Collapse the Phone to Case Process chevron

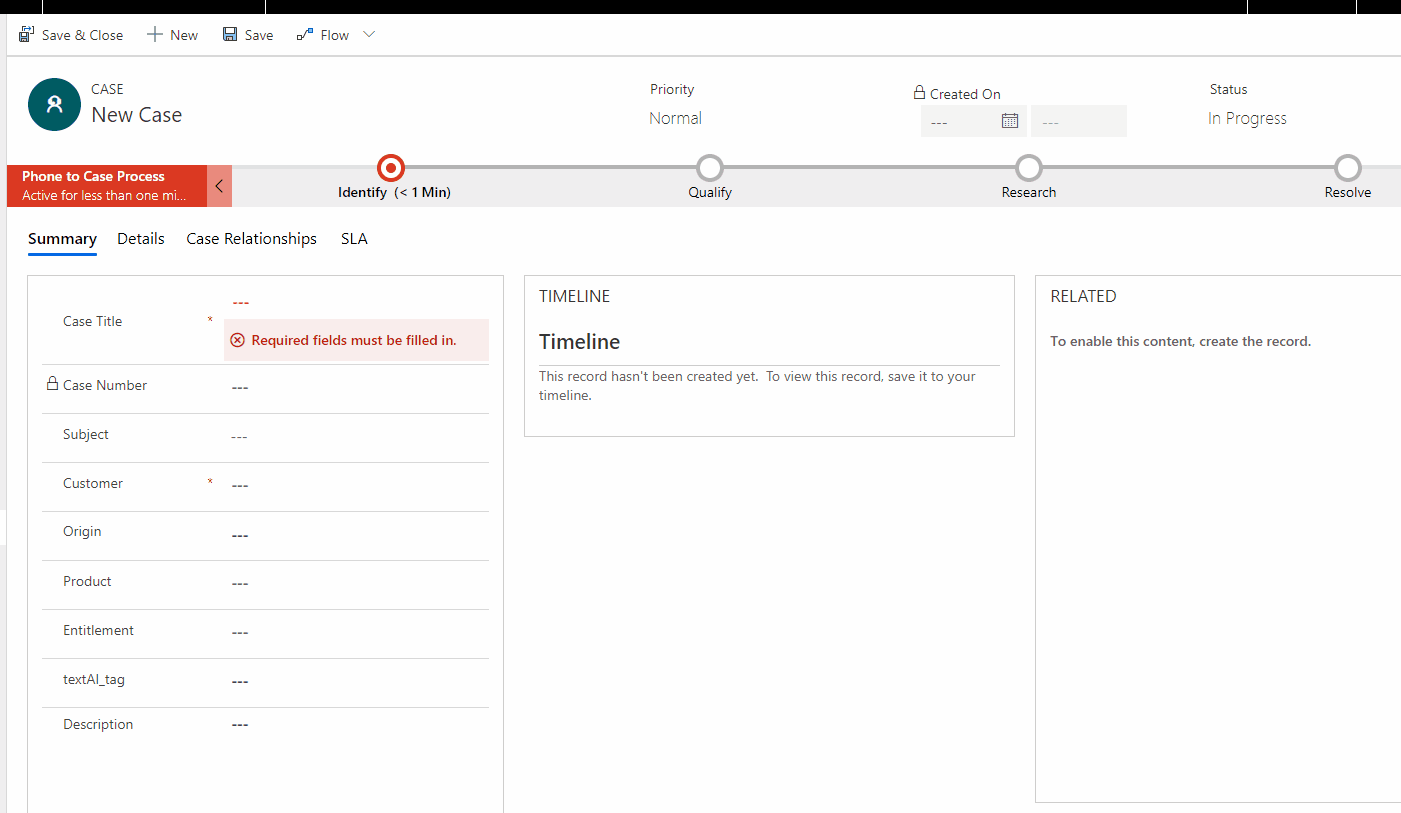[219, 186]
